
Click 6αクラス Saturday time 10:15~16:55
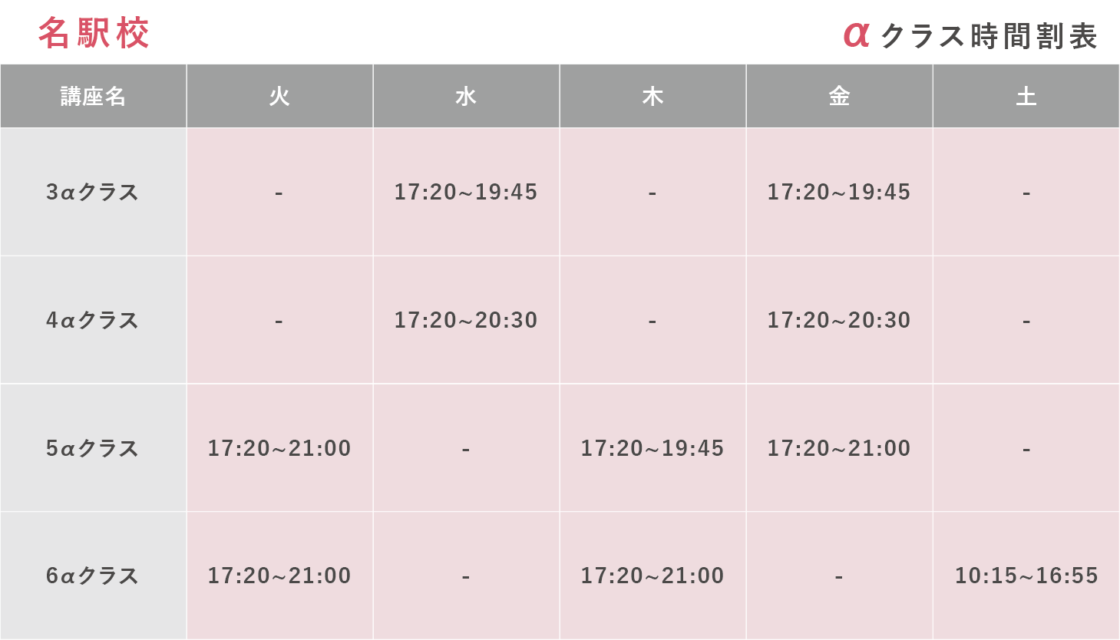(1026, 577)
